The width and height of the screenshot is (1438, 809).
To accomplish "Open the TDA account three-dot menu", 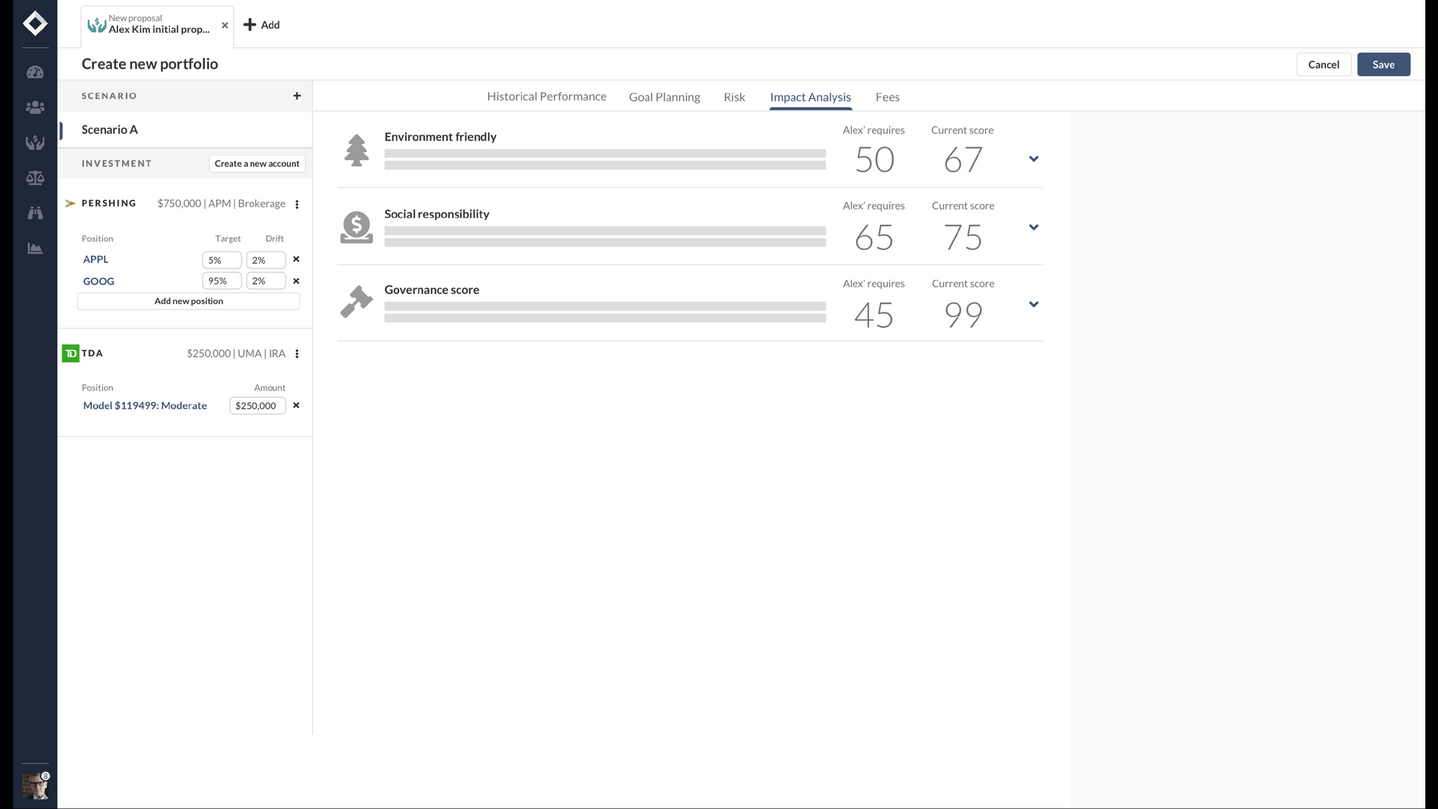I will 297,354.
